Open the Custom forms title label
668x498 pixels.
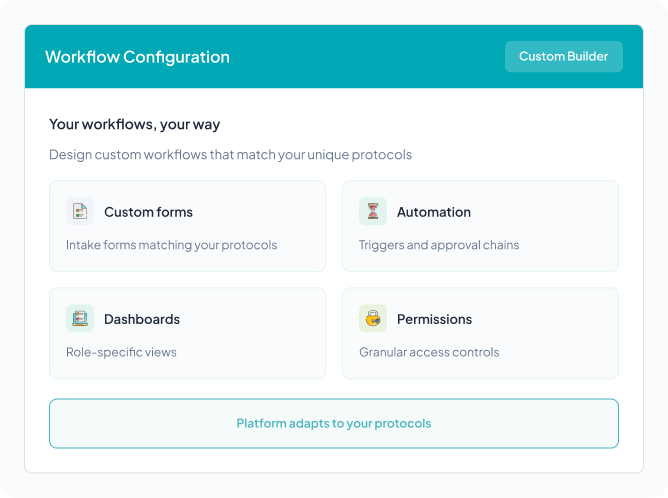tap(148, 212)
